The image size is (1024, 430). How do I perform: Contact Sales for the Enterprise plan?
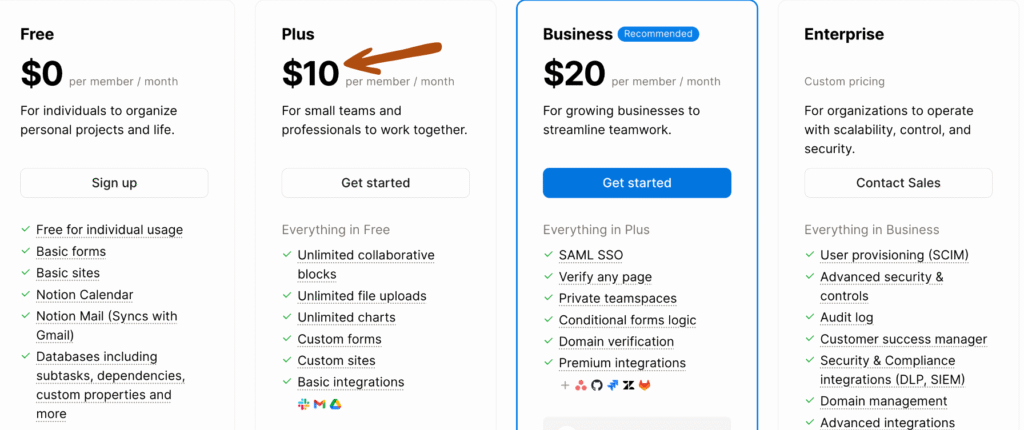tap(898, 183)
